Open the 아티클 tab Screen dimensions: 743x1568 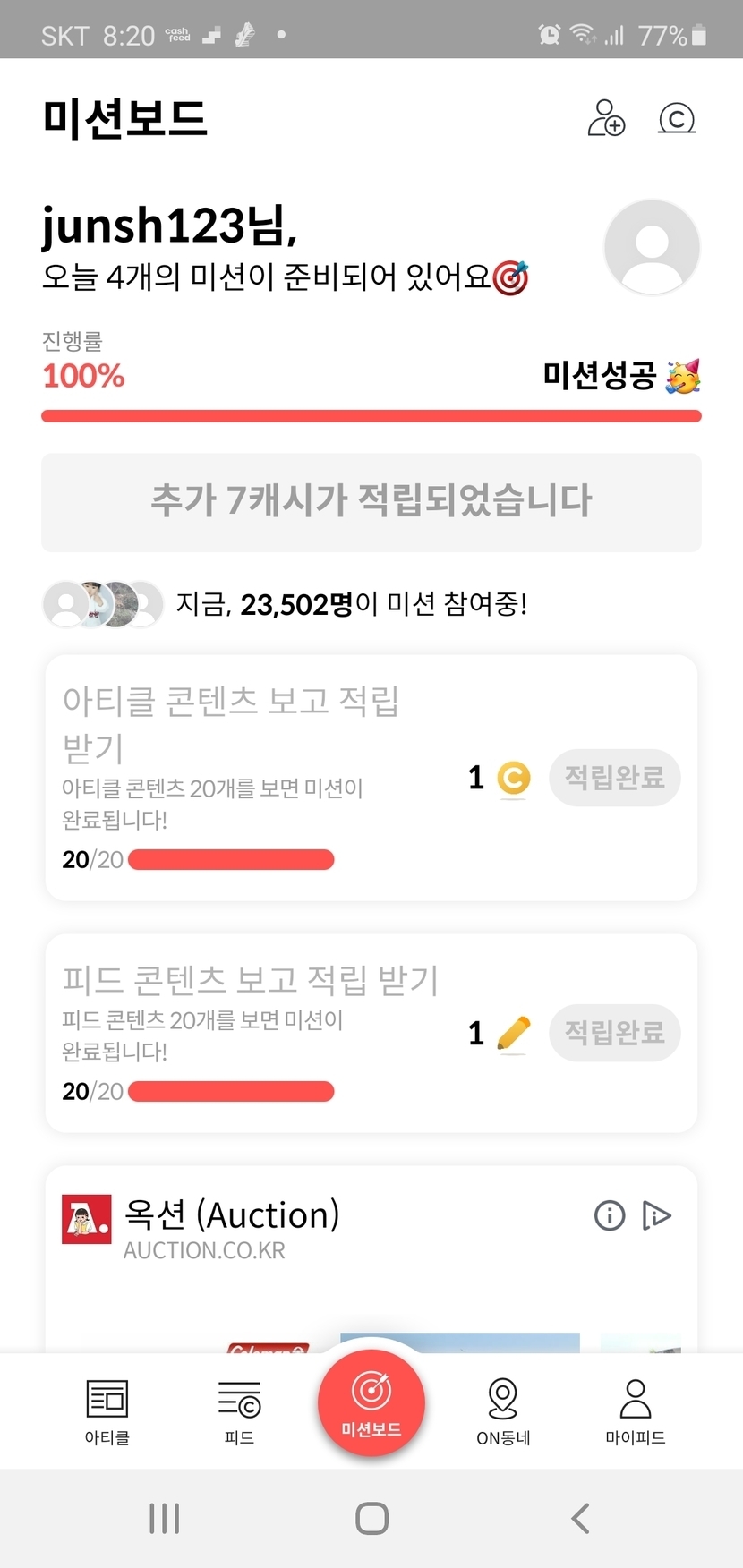(x=107, y=1411)
